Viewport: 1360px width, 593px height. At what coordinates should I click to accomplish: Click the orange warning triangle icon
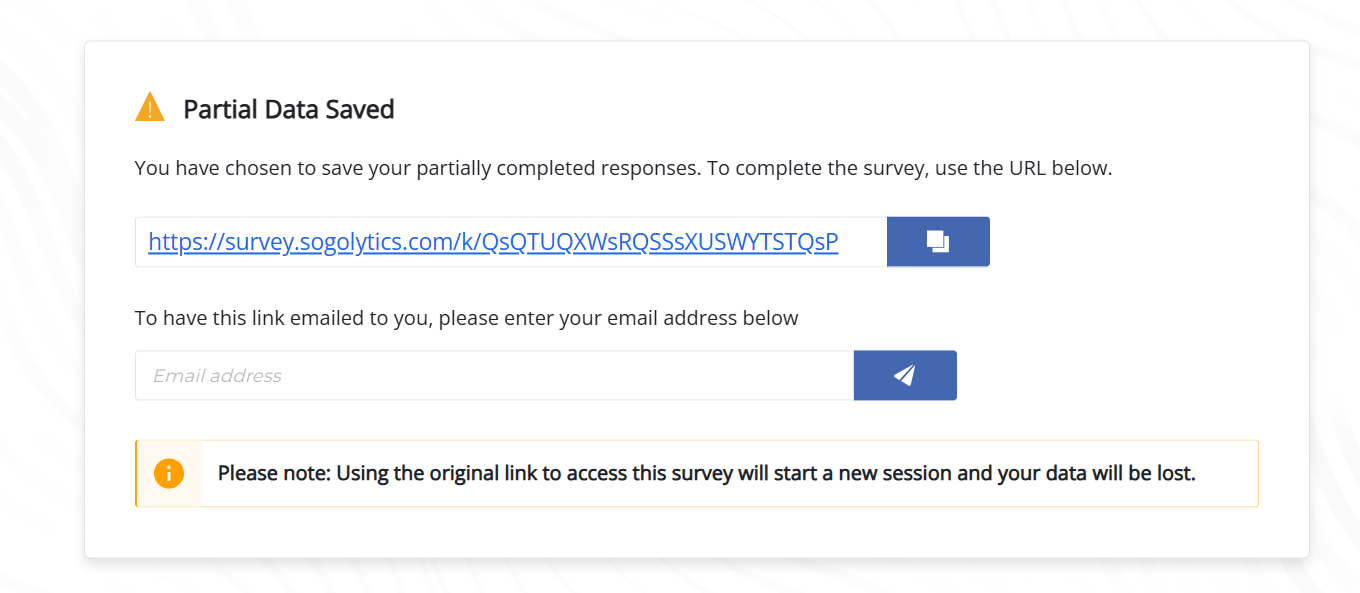click(150, 107)
